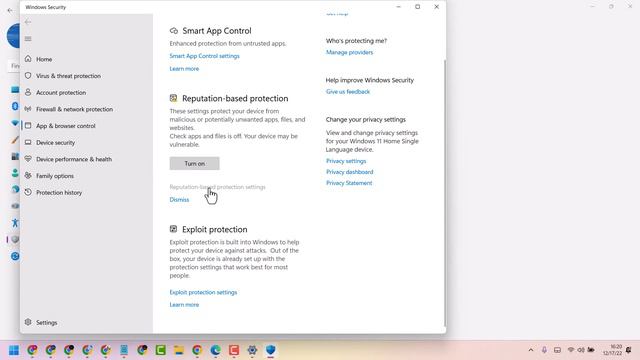Click Learn more under Exploit protection
640x360 pixels.
(x=184, y=305)
